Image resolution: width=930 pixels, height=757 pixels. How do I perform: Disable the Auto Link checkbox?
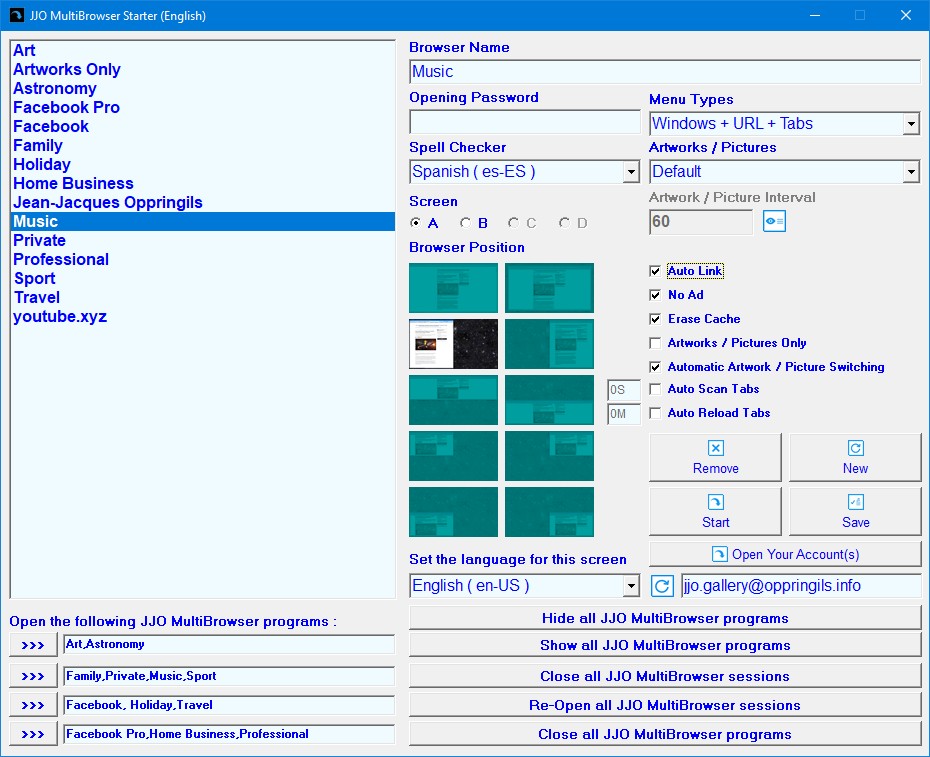tap(655, 271)
